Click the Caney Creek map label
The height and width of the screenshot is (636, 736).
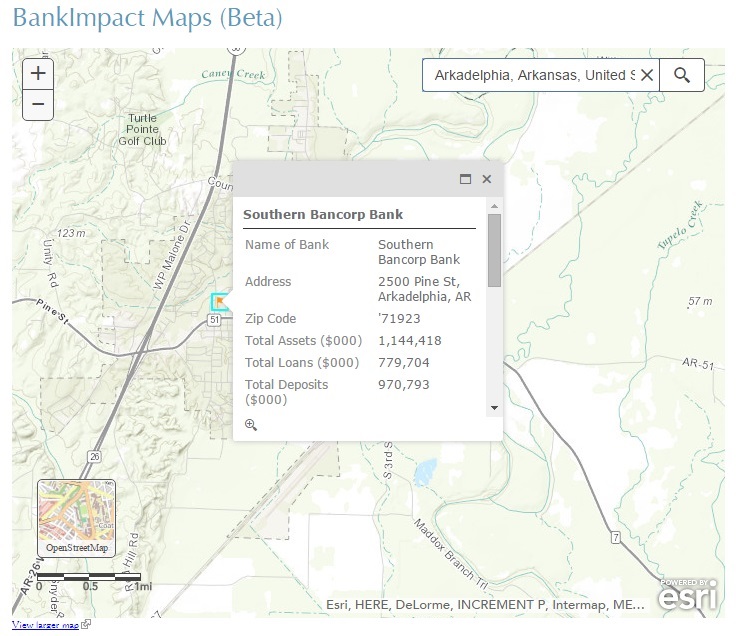(x=233, y=74)
